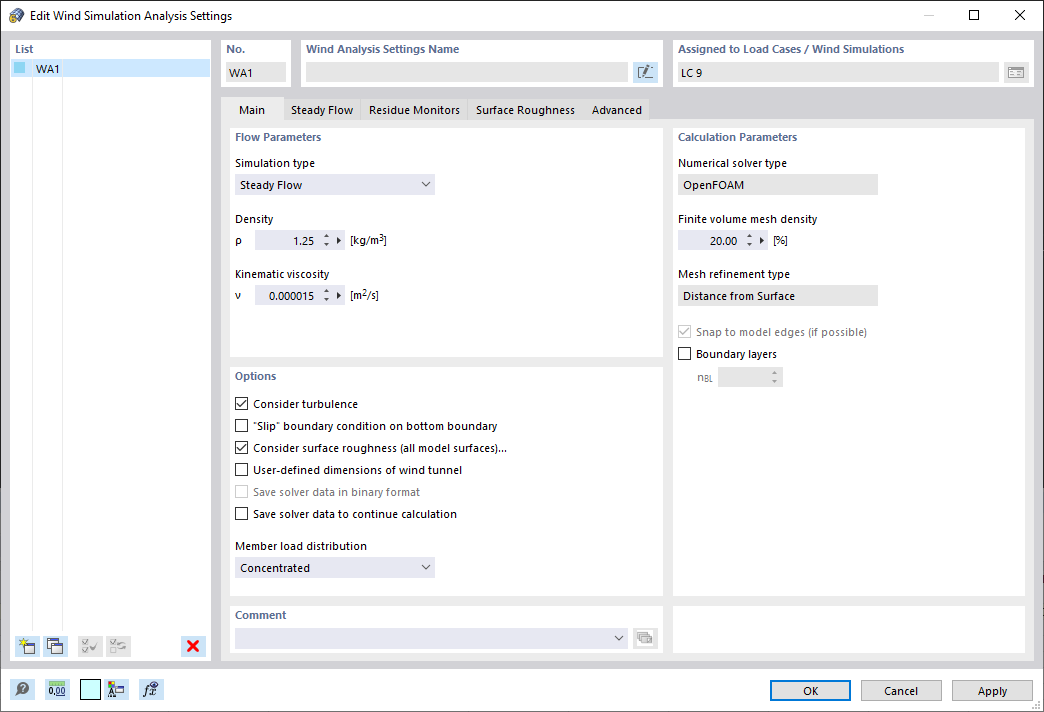Disable the Consider turbulence option
This screenshot has height=712, width=1044.
click(x=241, y=403)
